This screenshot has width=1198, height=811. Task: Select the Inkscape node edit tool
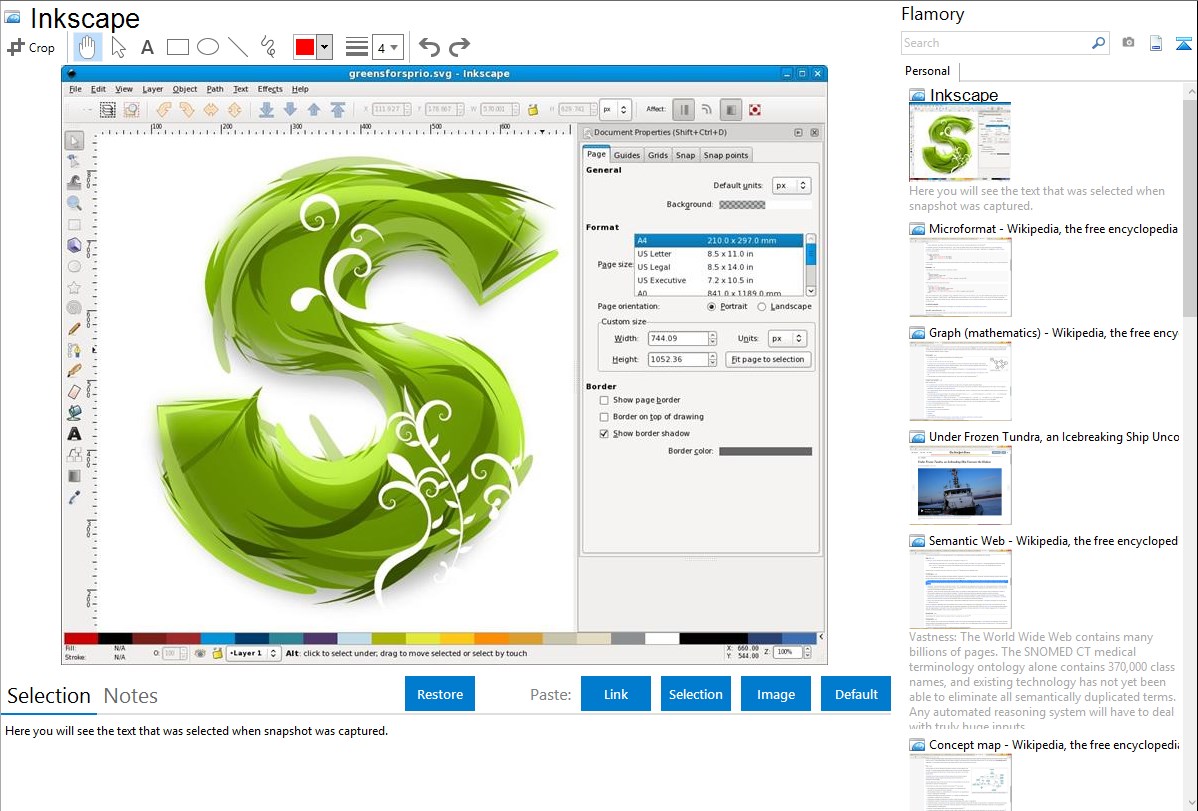click(74, 161)
